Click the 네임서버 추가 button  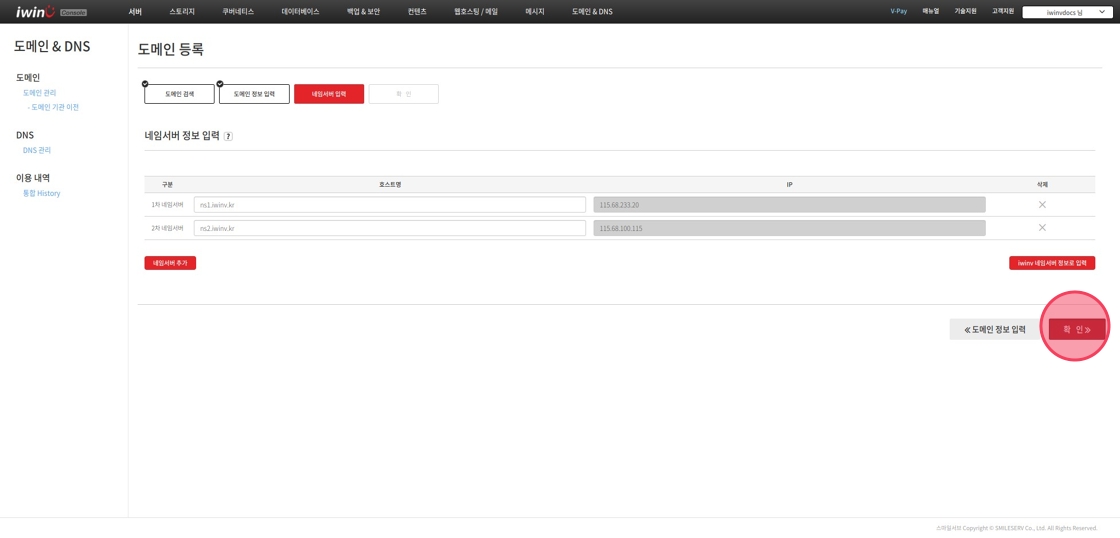click(170, 263)
